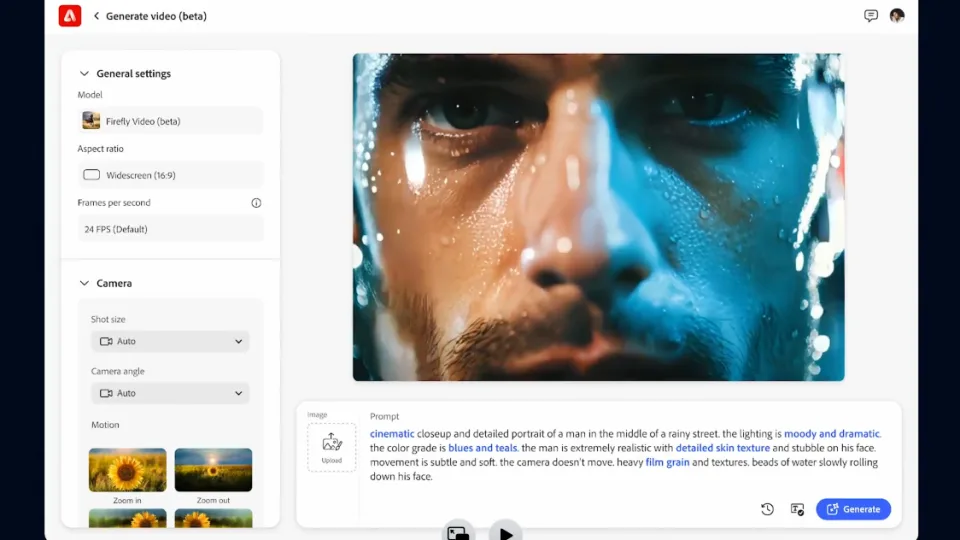Open the feedback chat icon
The width and height of the screenshot is (960, 540).
tap(870, 16)
